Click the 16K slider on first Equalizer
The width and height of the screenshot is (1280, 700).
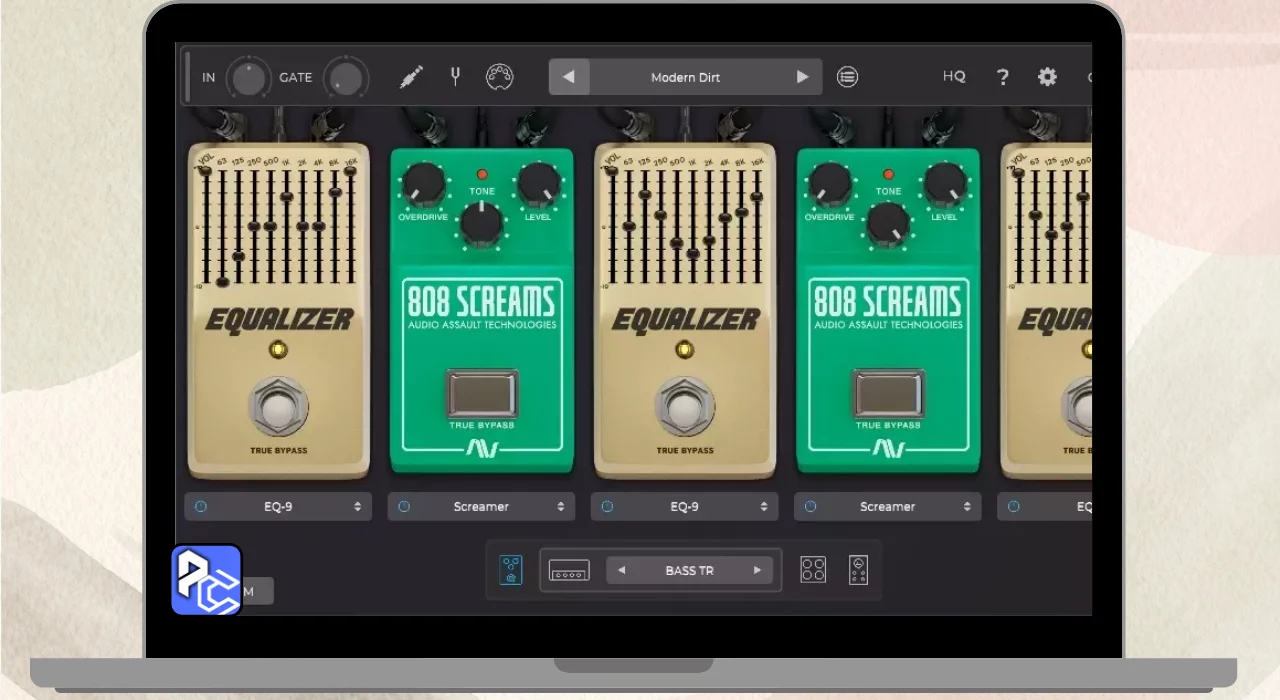350,171
